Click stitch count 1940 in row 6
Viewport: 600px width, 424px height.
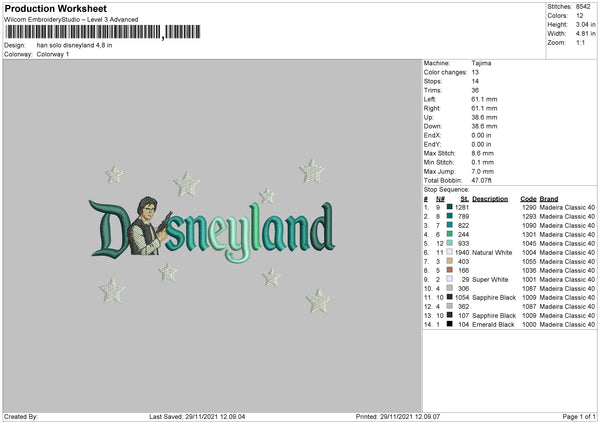[462, 252]
